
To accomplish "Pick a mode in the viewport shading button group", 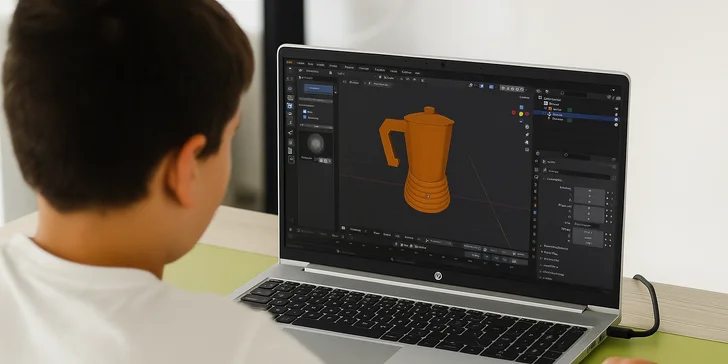I will [x=513, y=88].
